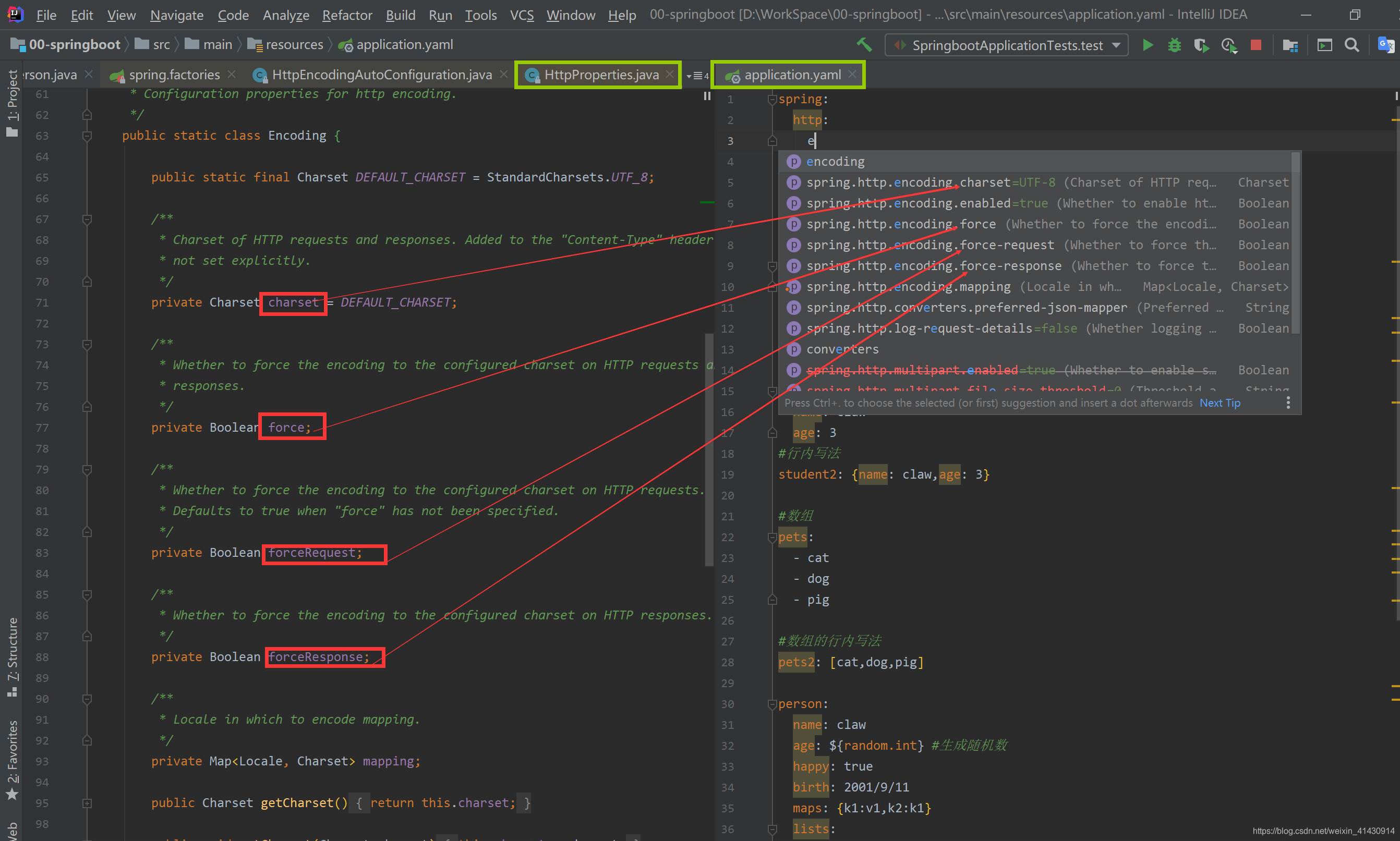Collapse the spring block fold arrow in application.yaml

(771, 99)
